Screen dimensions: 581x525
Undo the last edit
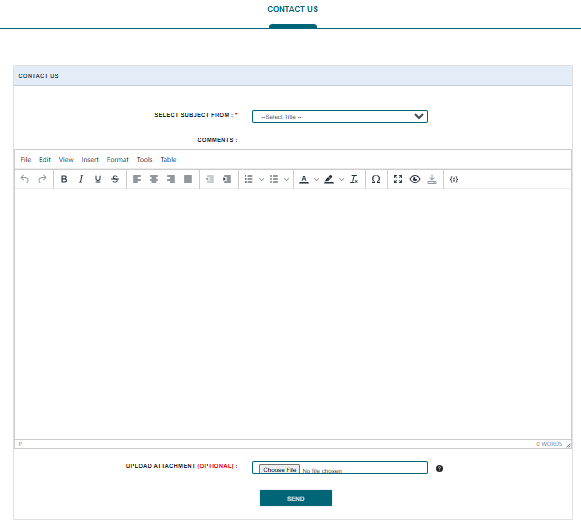[25, 179]
